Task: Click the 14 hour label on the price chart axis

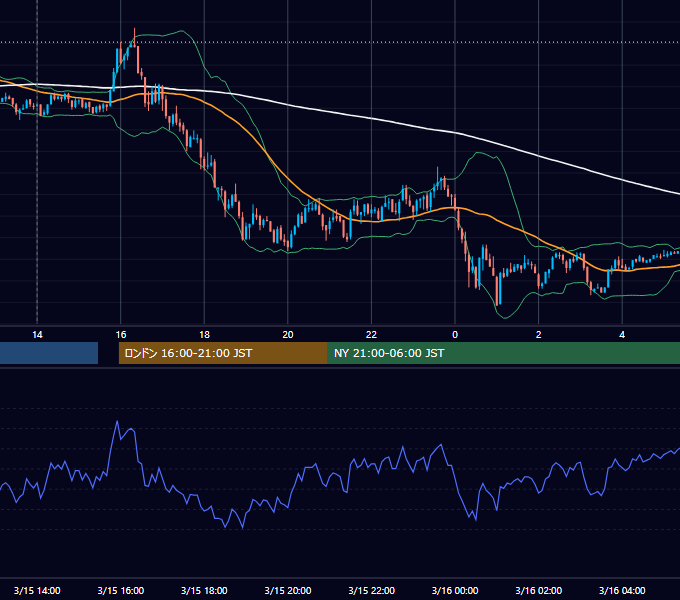Action: pyautogui.click(x=37, y=335)
